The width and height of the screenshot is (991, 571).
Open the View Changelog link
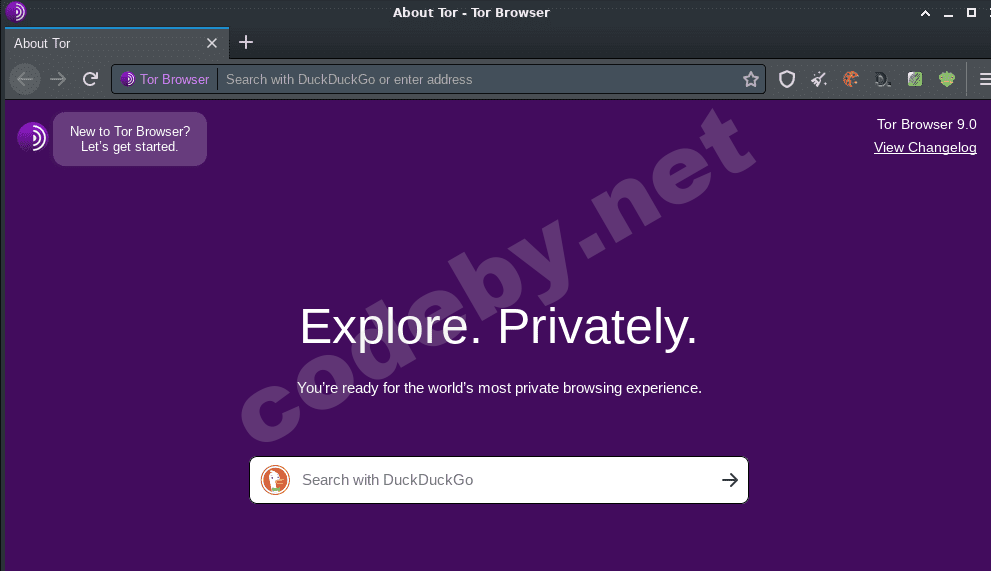pos(925,147)
